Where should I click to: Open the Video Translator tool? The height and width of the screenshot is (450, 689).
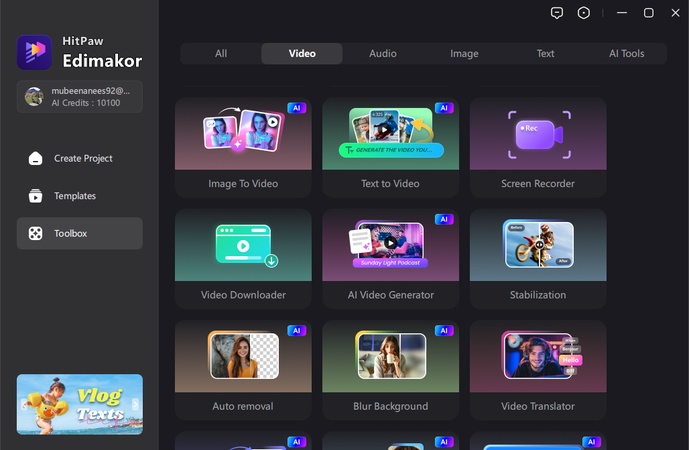pyautogui.click(x=538, y=368)
